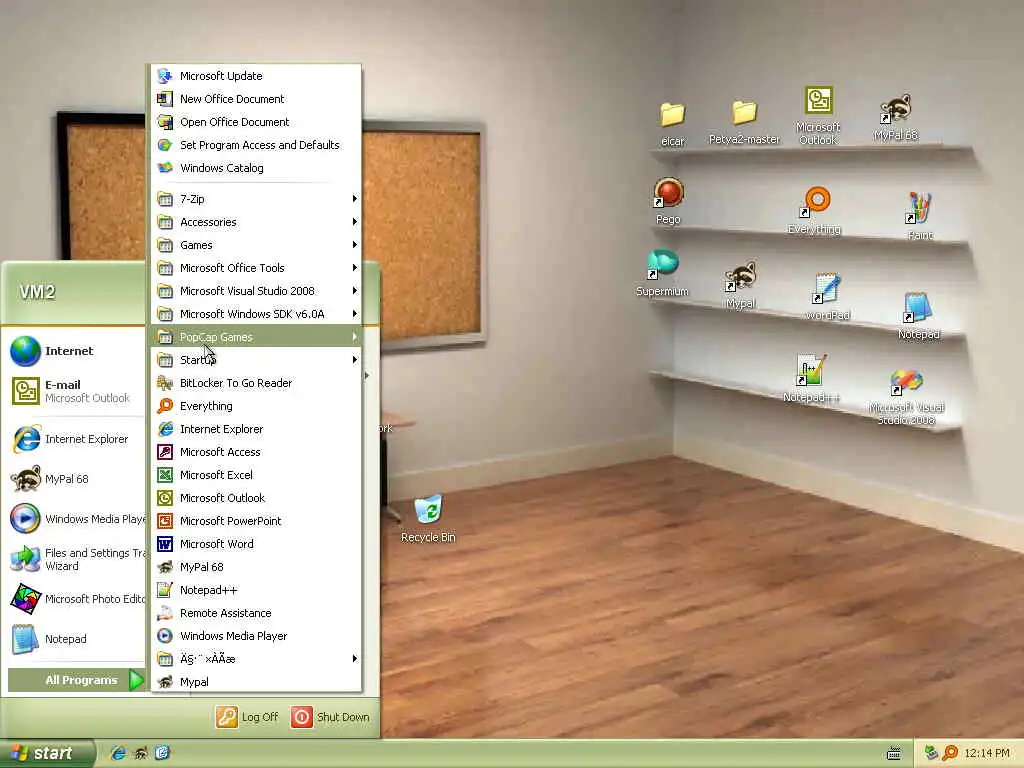1024x768 pixels.
Task: Choose Open Office Document
Action: 257,122
